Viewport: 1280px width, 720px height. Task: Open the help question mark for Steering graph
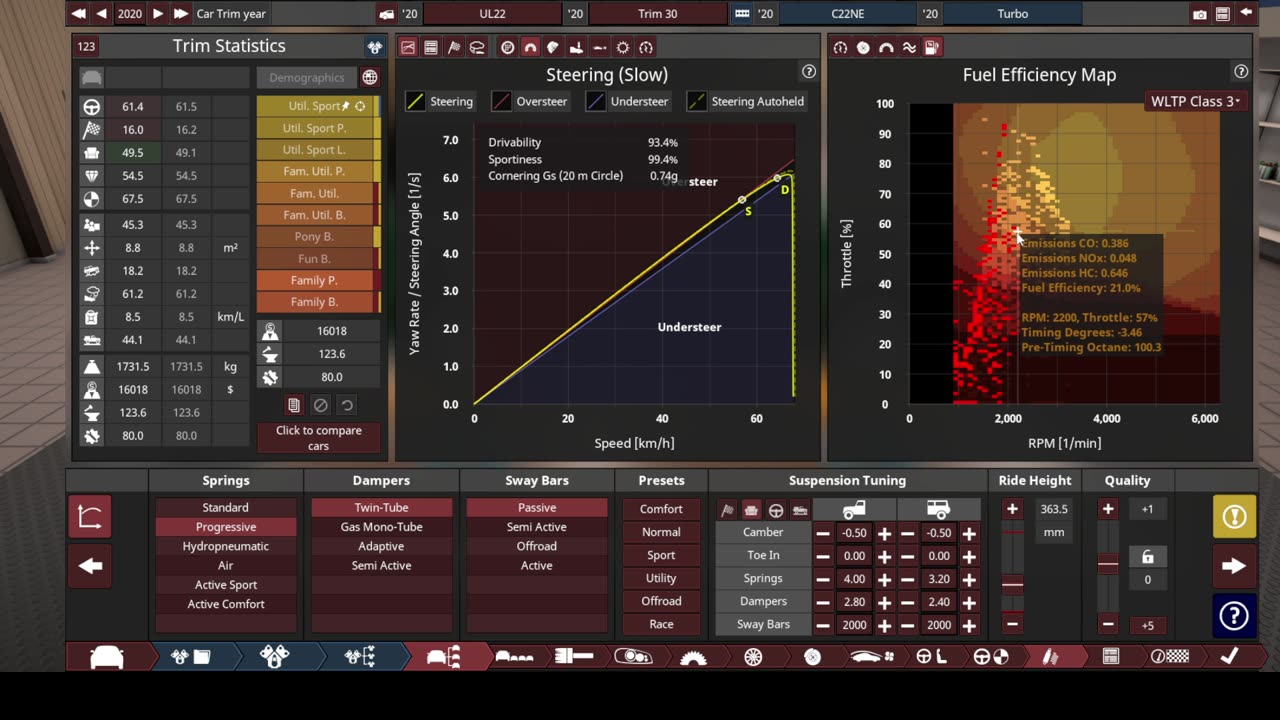click(x=808, y=72)
